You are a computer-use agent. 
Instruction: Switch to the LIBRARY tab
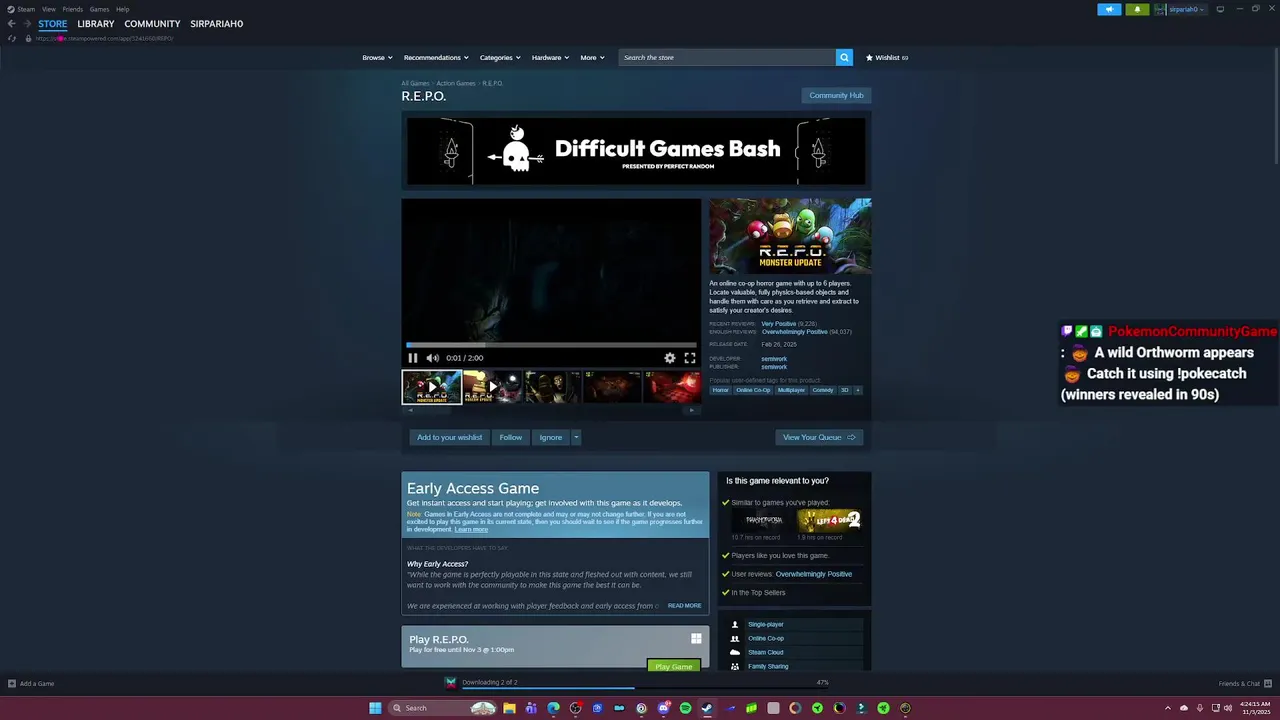(x=96, y=23)
